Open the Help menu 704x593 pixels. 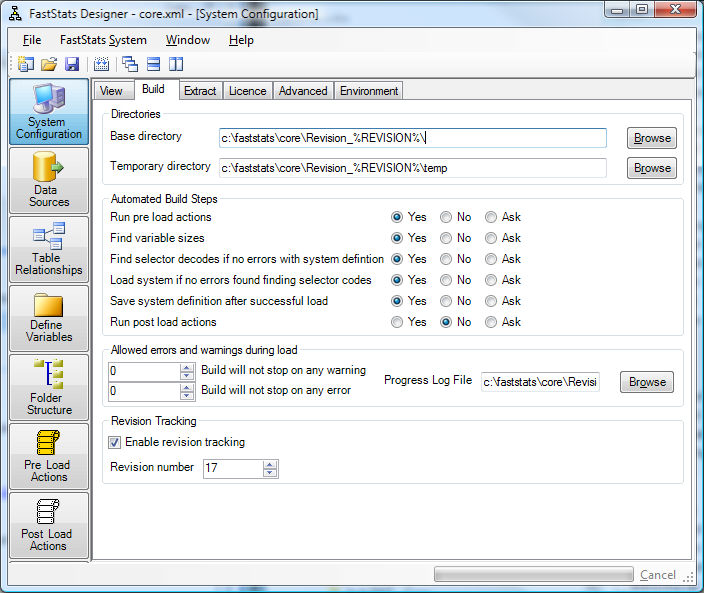[x=241, y=40]
